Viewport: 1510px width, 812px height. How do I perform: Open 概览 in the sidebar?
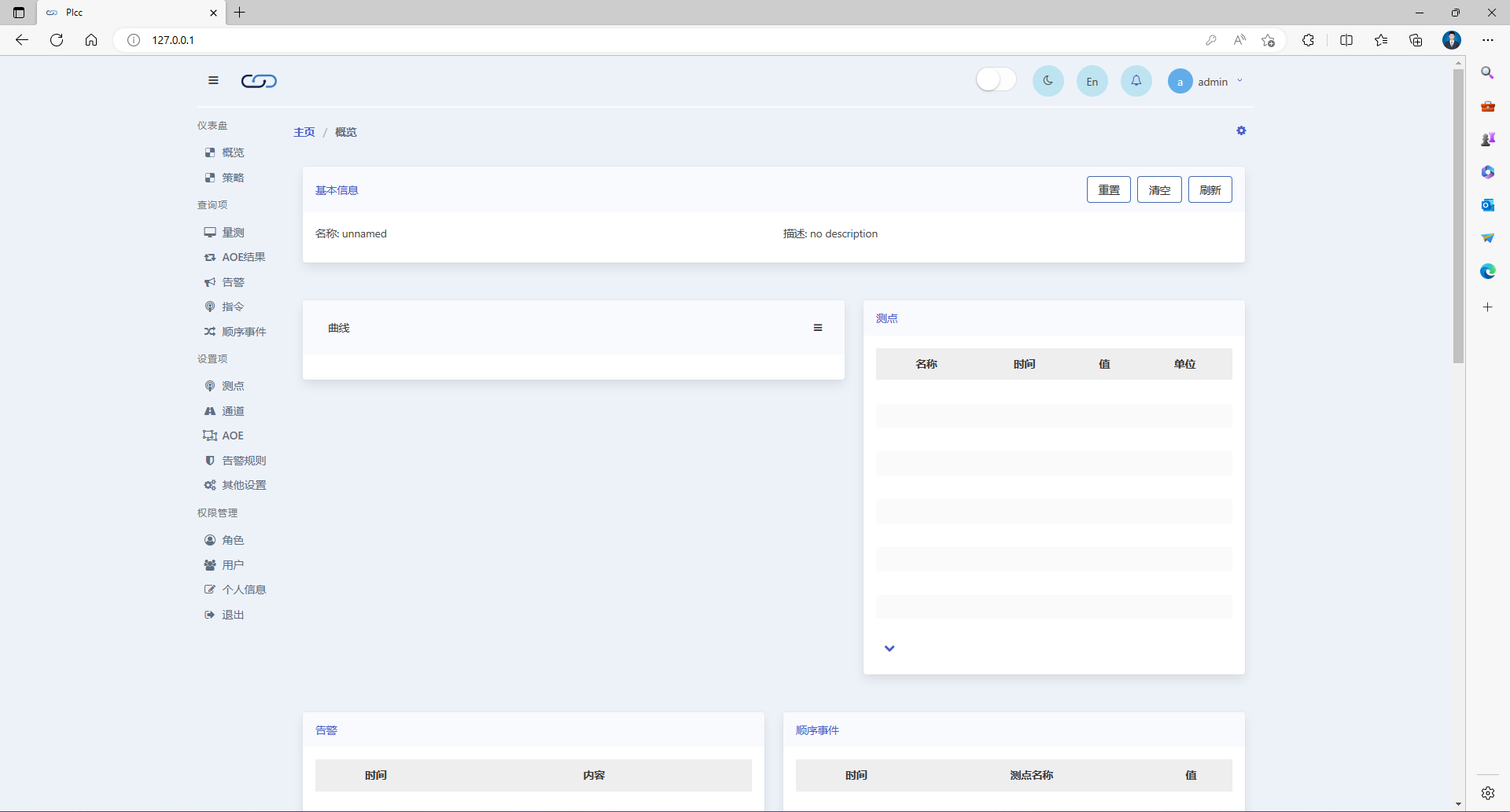pyautogui.click(x=233, y=152)
